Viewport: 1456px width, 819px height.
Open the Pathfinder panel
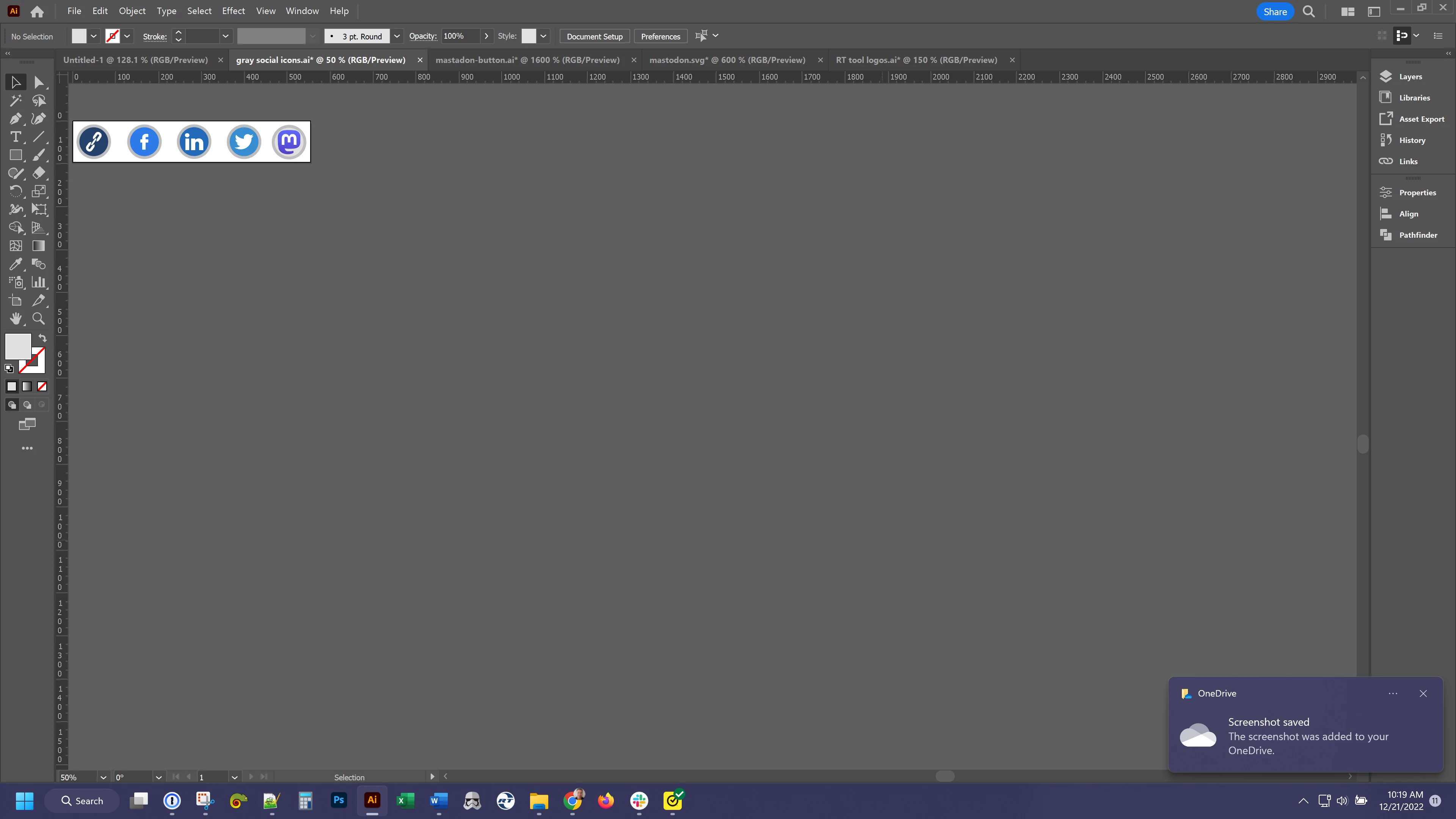coord(1418,235)
